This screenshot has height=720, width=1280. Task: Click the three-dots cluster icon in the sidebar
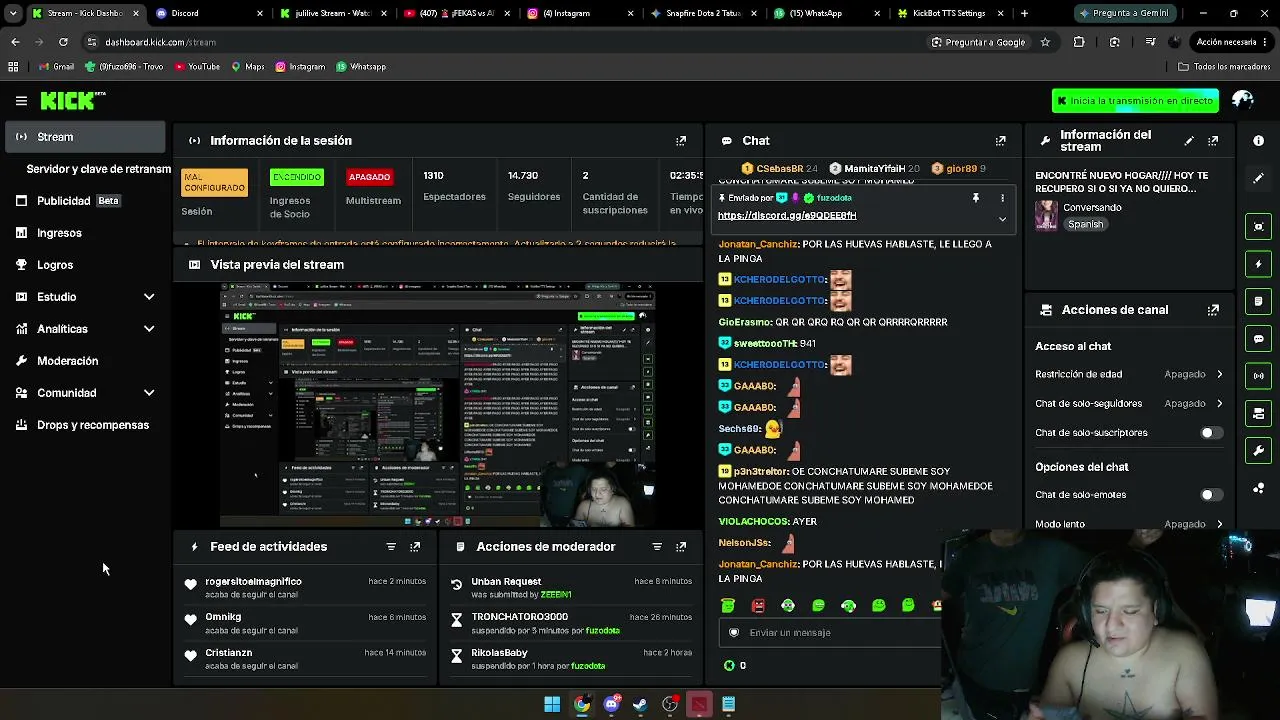pos(1258,489)
